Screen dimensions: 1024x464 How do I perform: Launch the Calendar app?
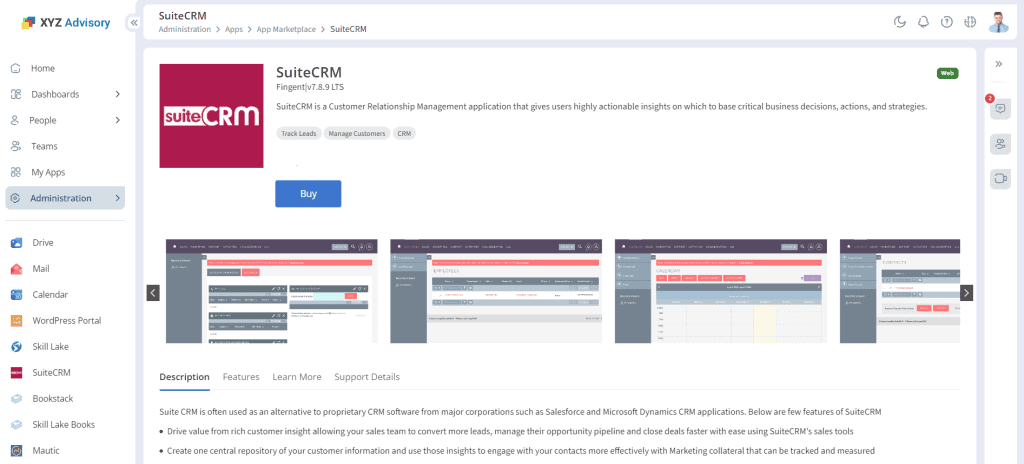(50, 295)
